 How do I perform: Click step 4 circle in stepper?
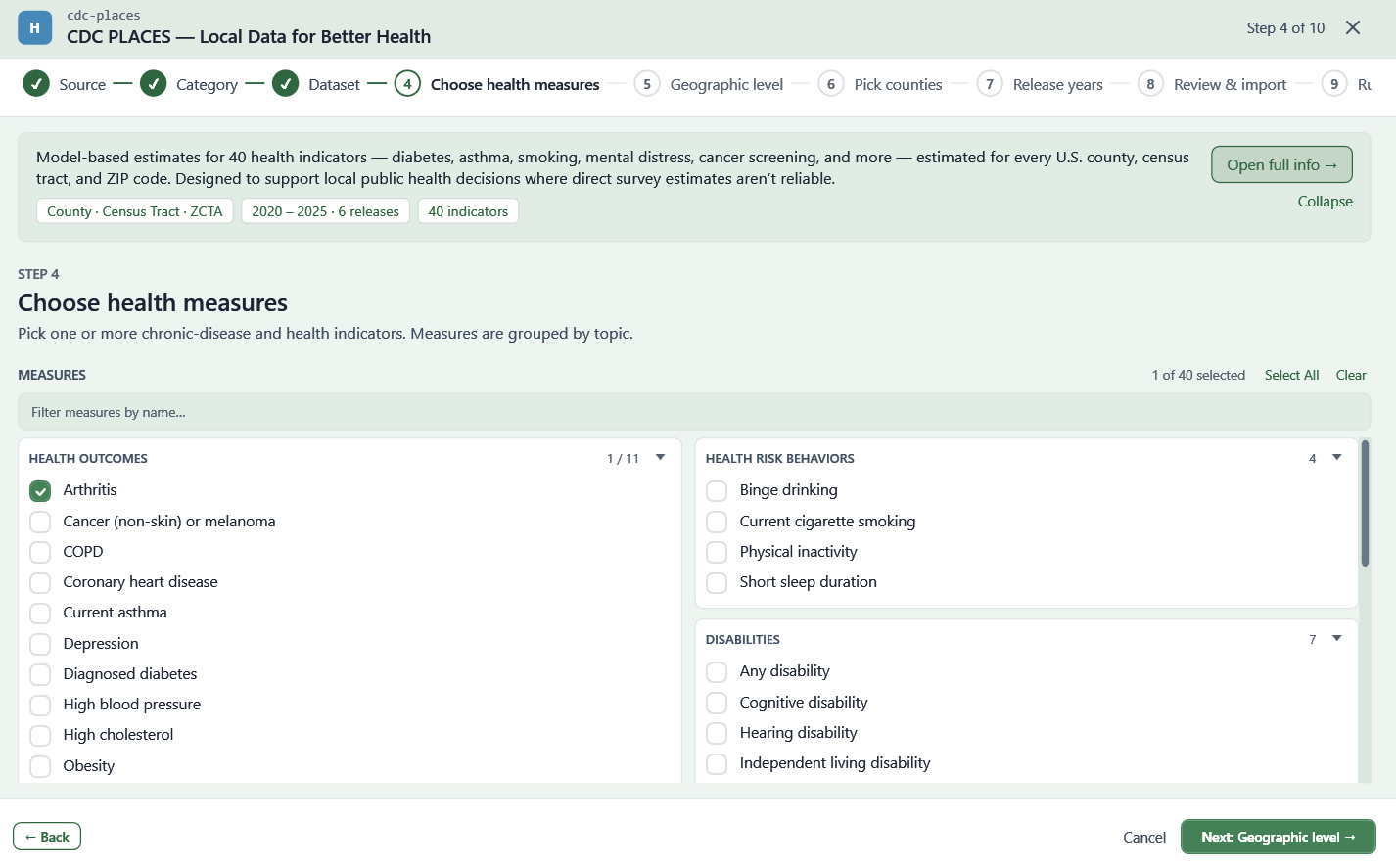[x=407, y=84]
